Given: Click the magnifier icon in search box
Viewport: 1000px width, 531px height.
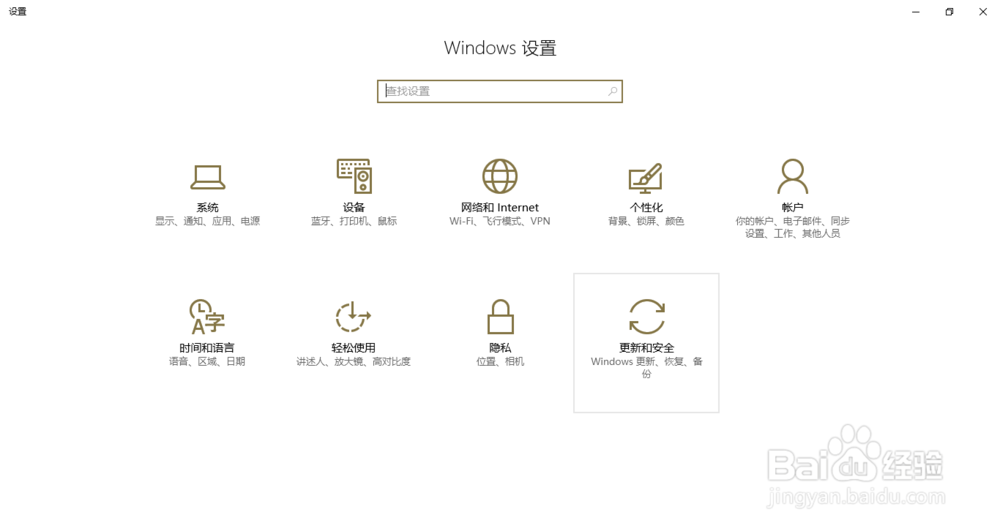Looking at the screenshot, I should pos(612,91).
